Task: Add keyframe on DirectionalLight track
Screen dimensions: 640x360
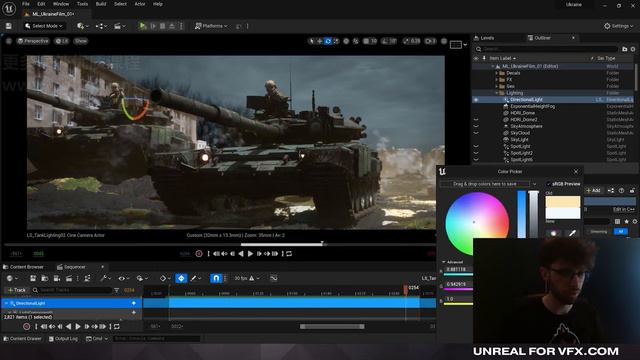Action: 133,303
